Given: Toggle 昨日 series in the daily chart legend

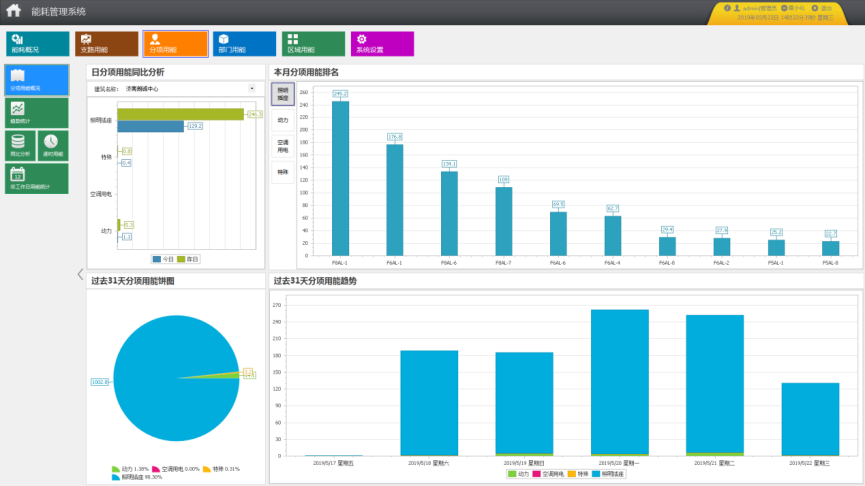Looking at the screenshot, I should pyautogui.click(x=188, y=259).
